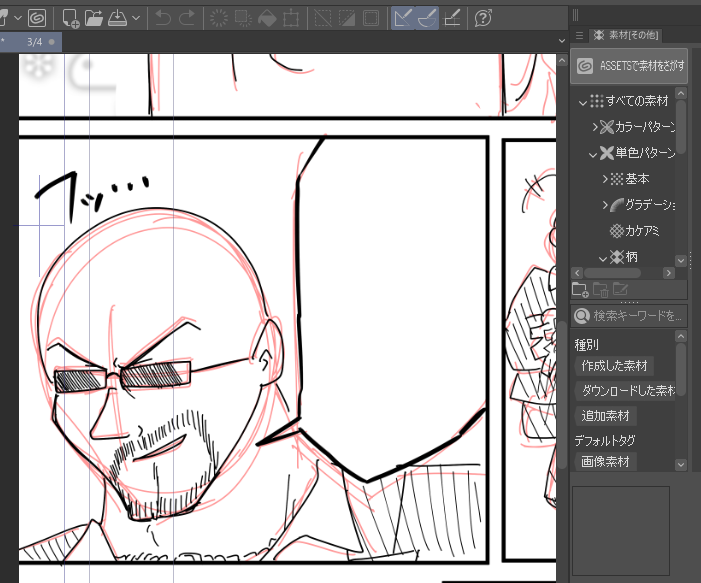Image resolution: width=701 pixels, height=583 pixels.
Task: Collapse the すべての素材 tree node
Action: (x=583, y=102)
